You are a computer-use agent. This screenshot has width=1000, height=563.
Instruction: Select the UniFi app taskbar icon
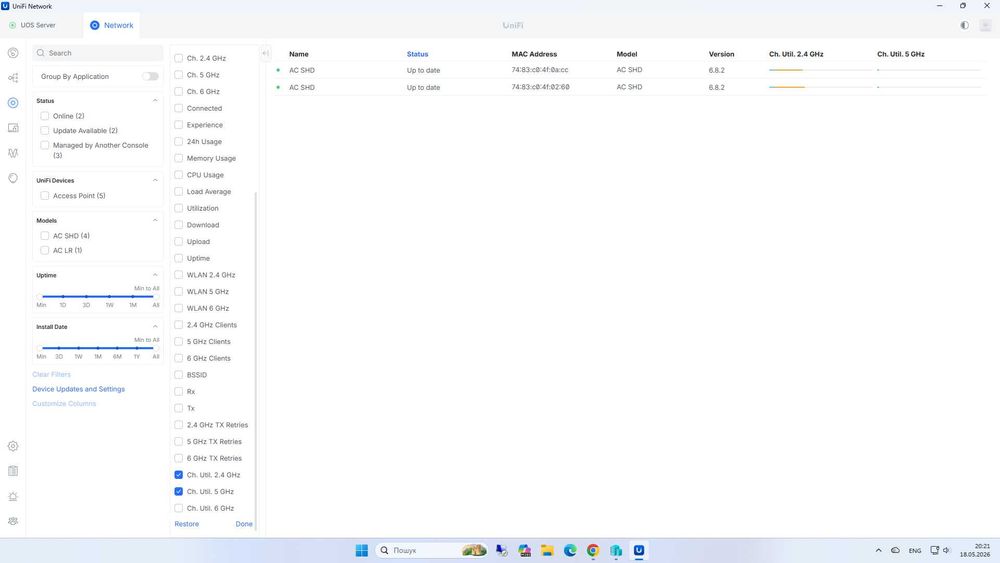point(638,550)
